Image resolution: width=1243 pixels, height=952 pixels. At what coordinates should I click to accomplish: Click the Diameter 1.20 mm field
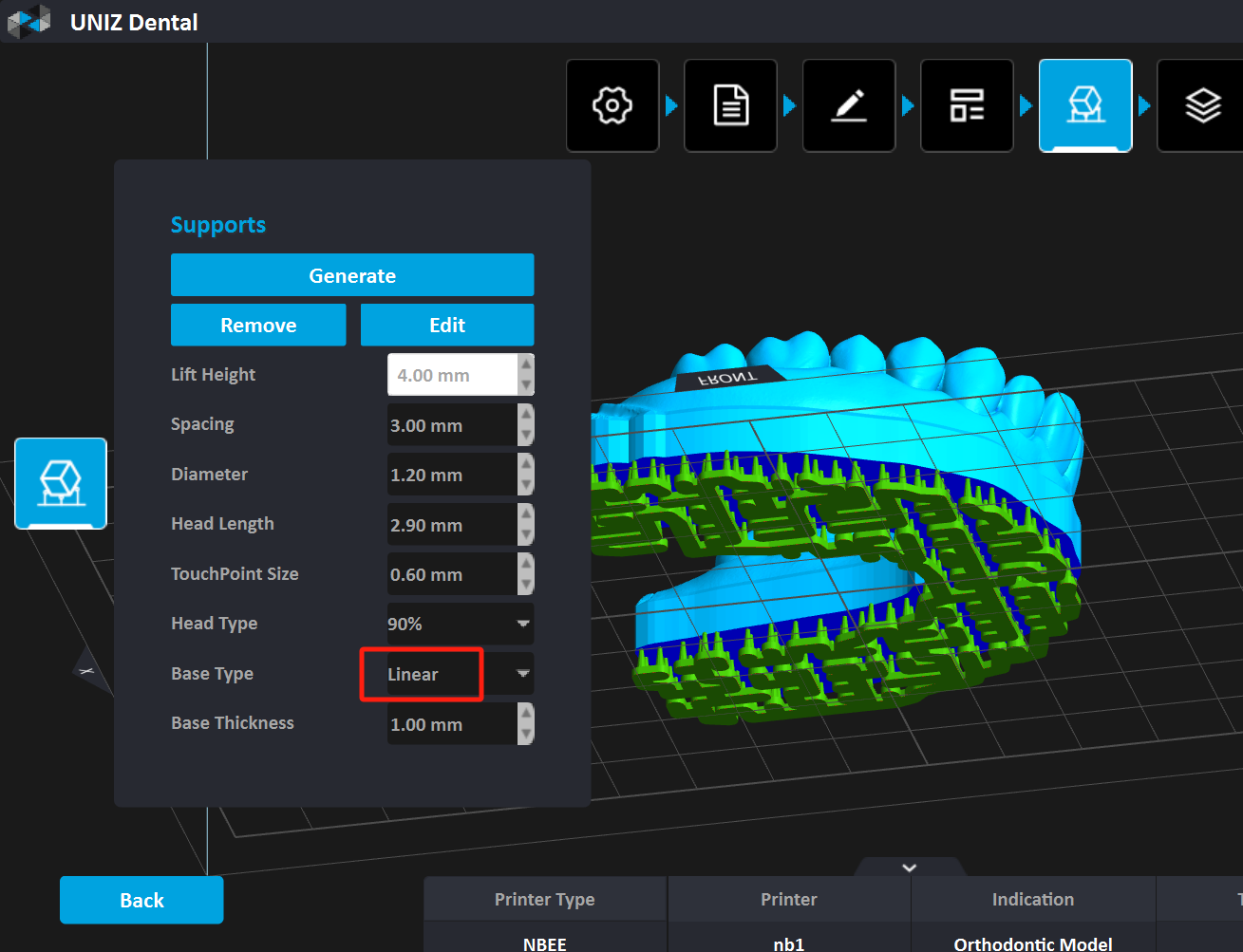453,475
